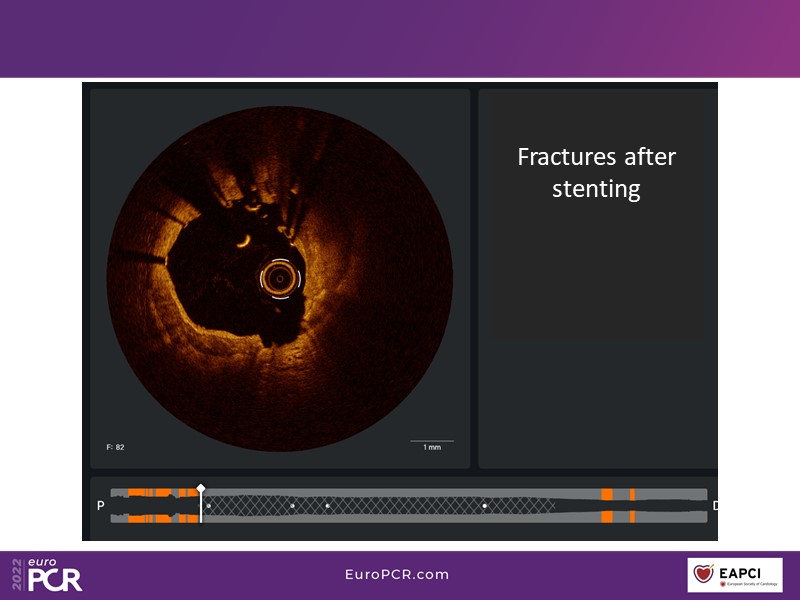800x600 pixels.
Task: Click the 1 mm scale bar
Action: (x=432, y=443)
